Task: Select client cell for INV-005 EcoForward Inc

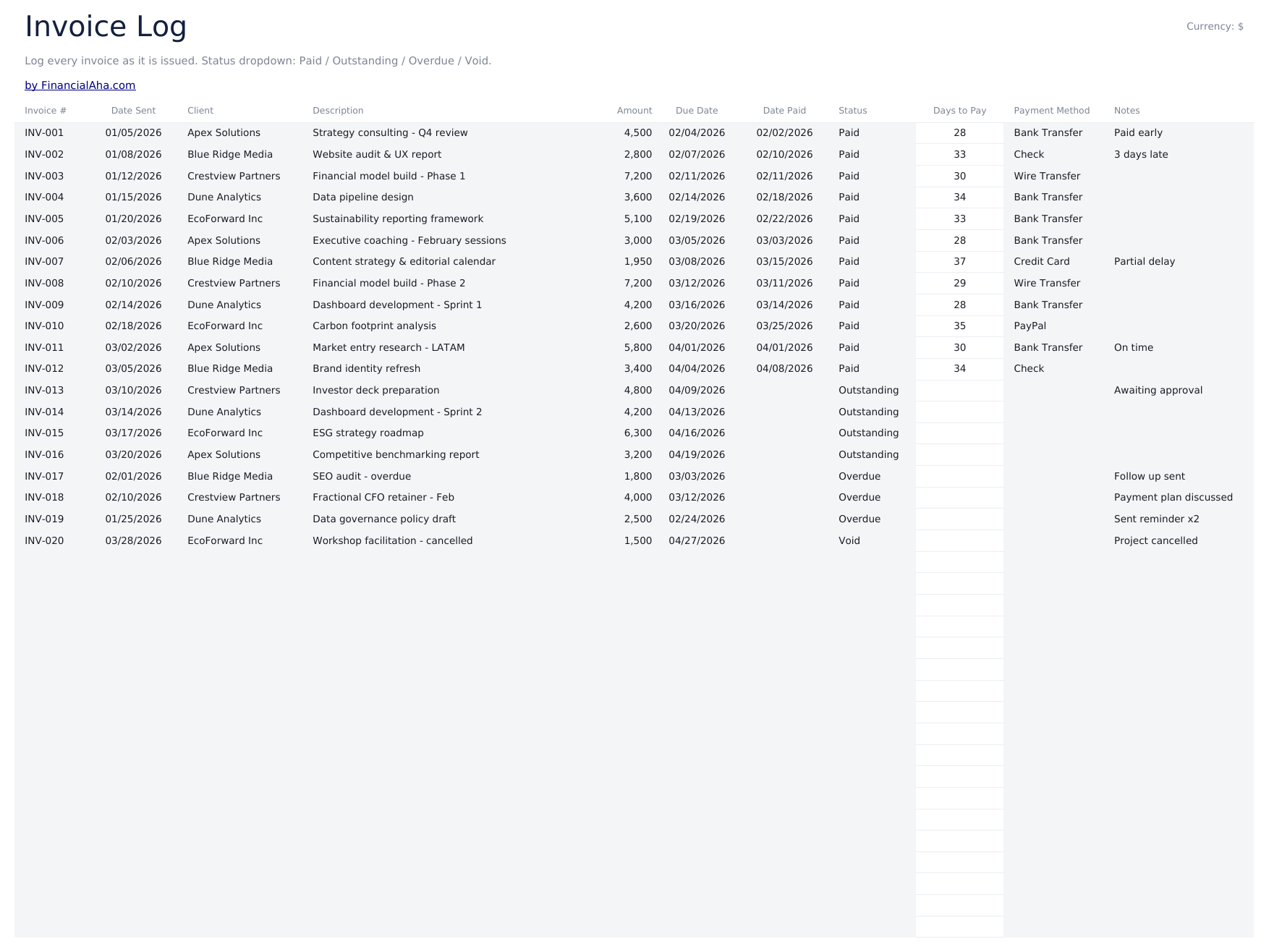Action: coord(225,219)
